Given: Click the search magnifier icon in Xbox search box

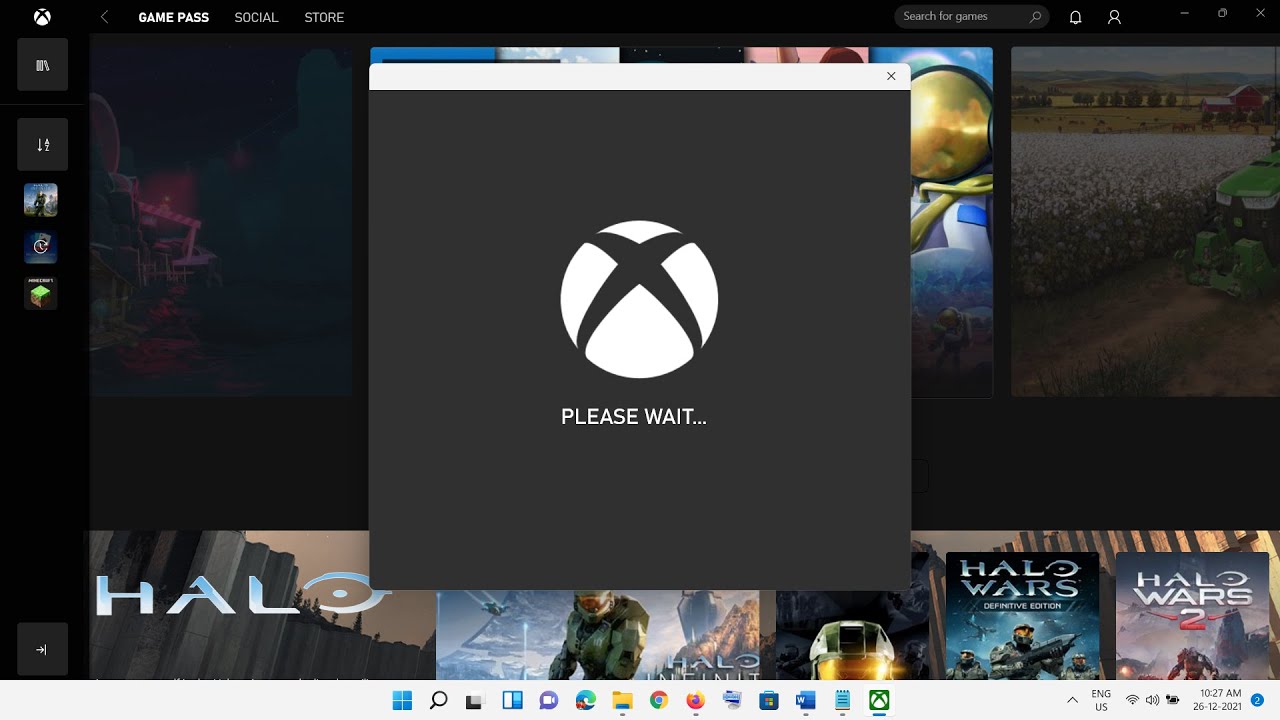Looking at the screenshot, I should coord(1035,17).
